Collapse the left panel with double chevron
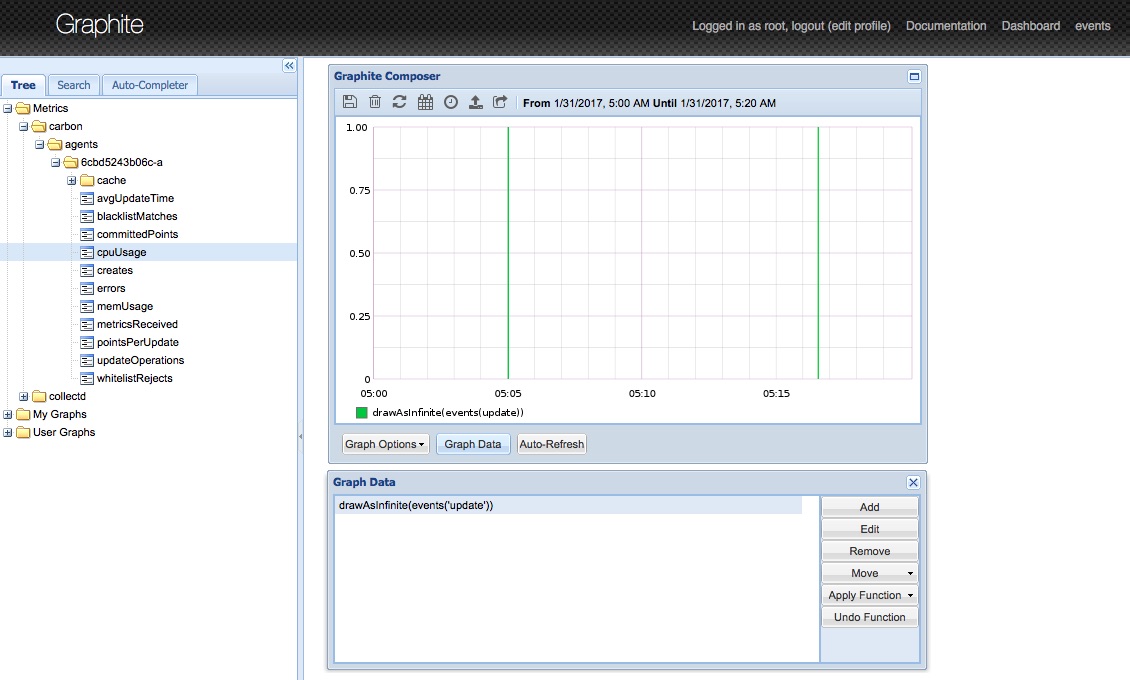The image size is (1130, 680). click(x=289, y=66)
